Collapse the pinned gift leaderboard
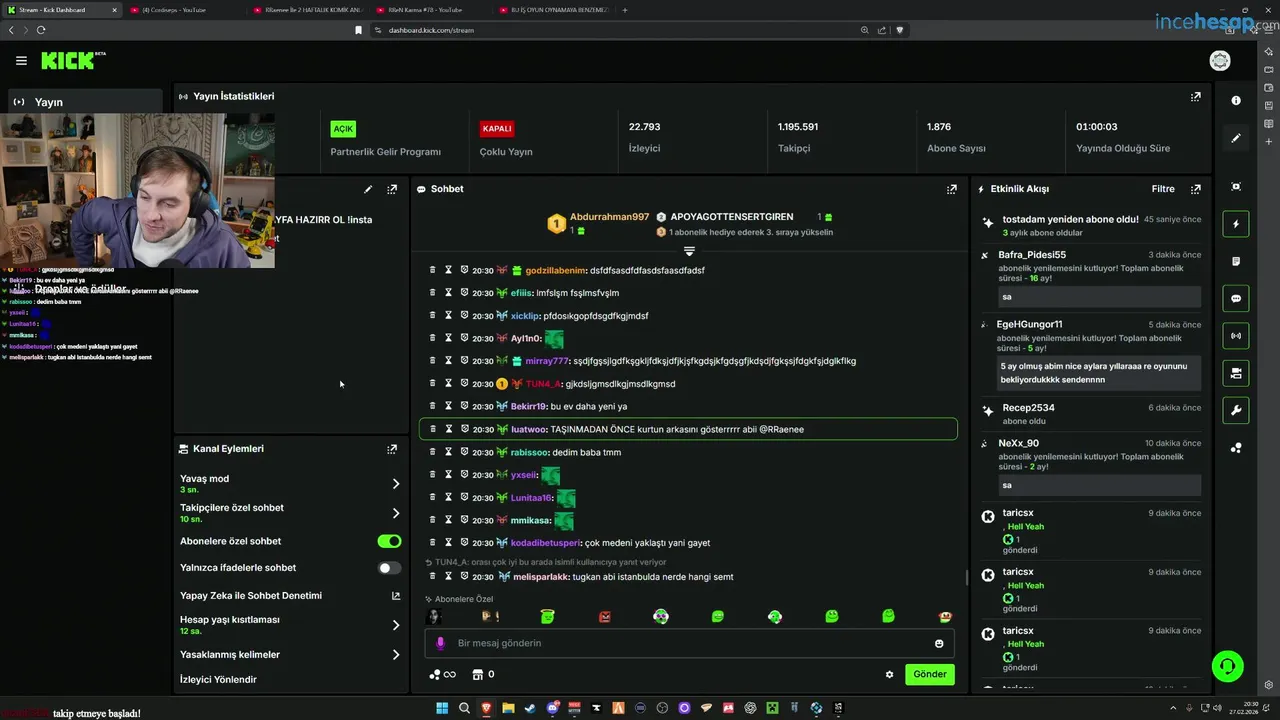The image size is (1280, 720). point(689,250)
